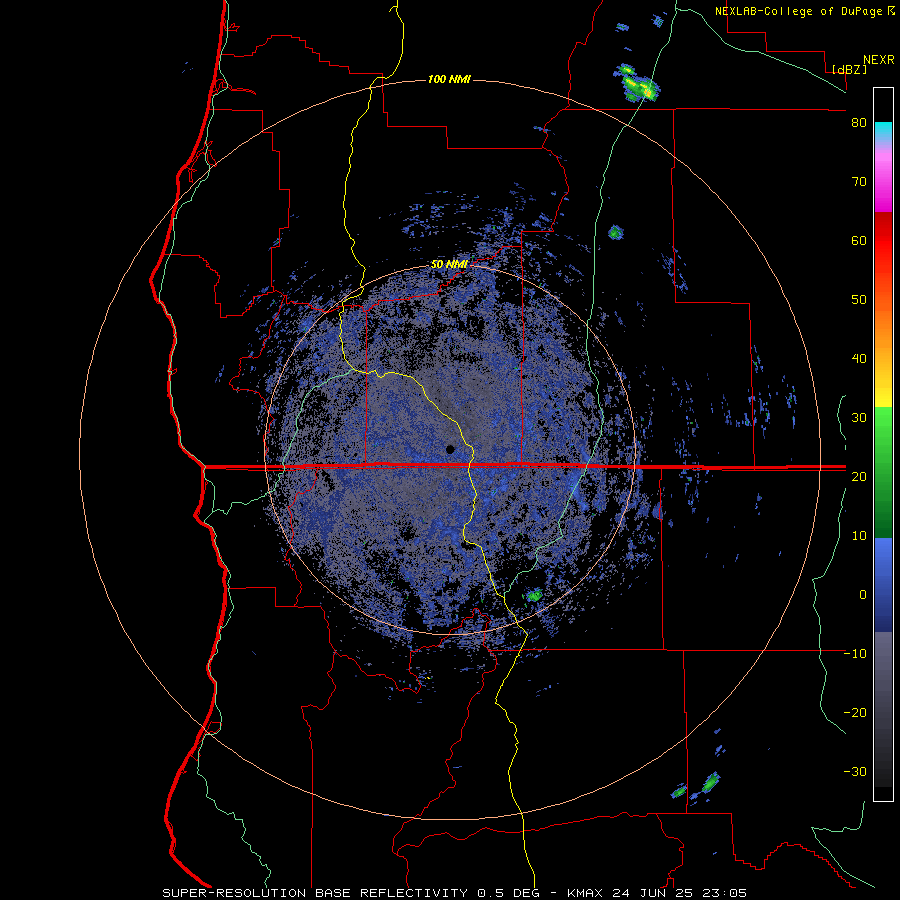Click the 20 value on the dBZ scale
Viewport: 900px width, 900px height.
859,477
